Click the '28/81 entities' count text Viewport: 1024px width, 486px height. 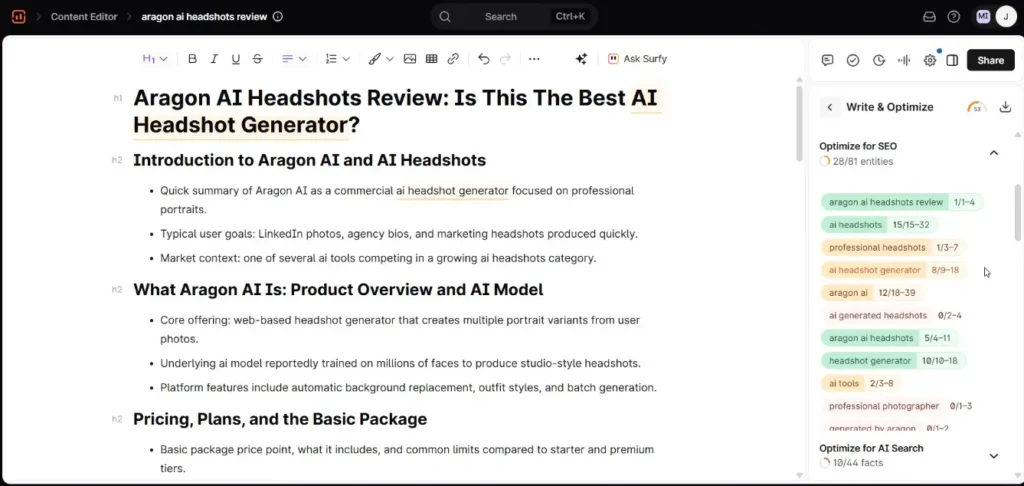click(863, 161)
